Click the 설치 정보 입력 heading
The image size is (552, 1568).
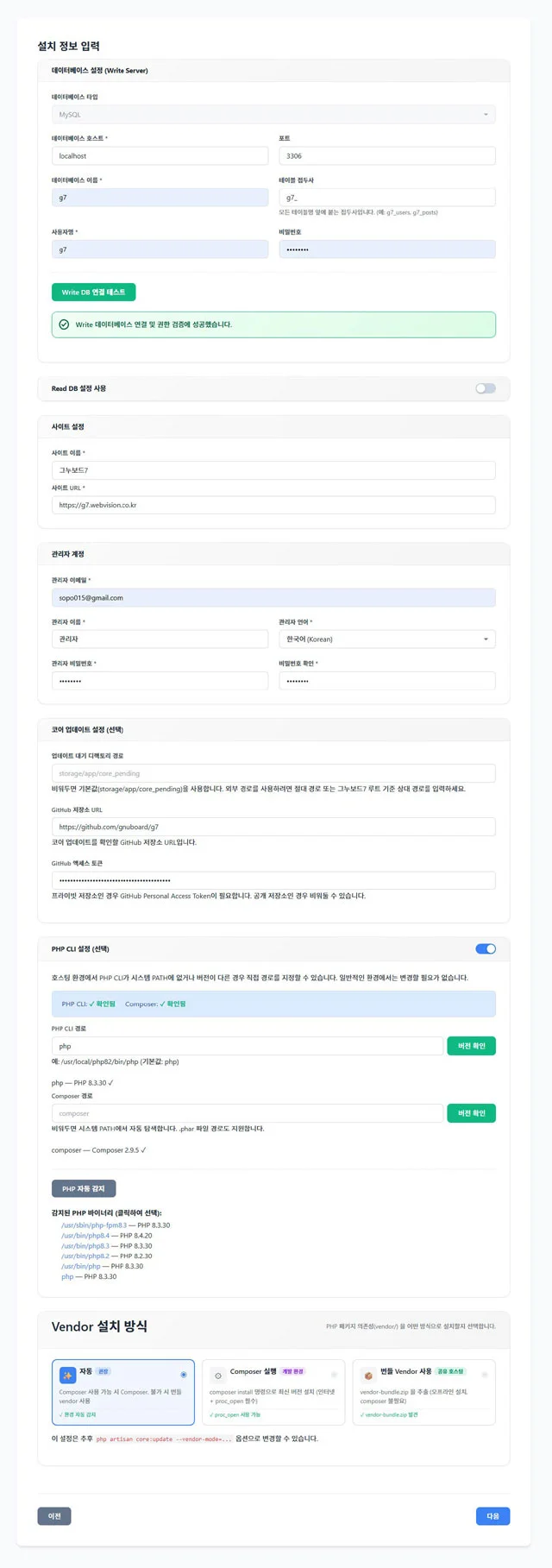(x=69, y=46)
